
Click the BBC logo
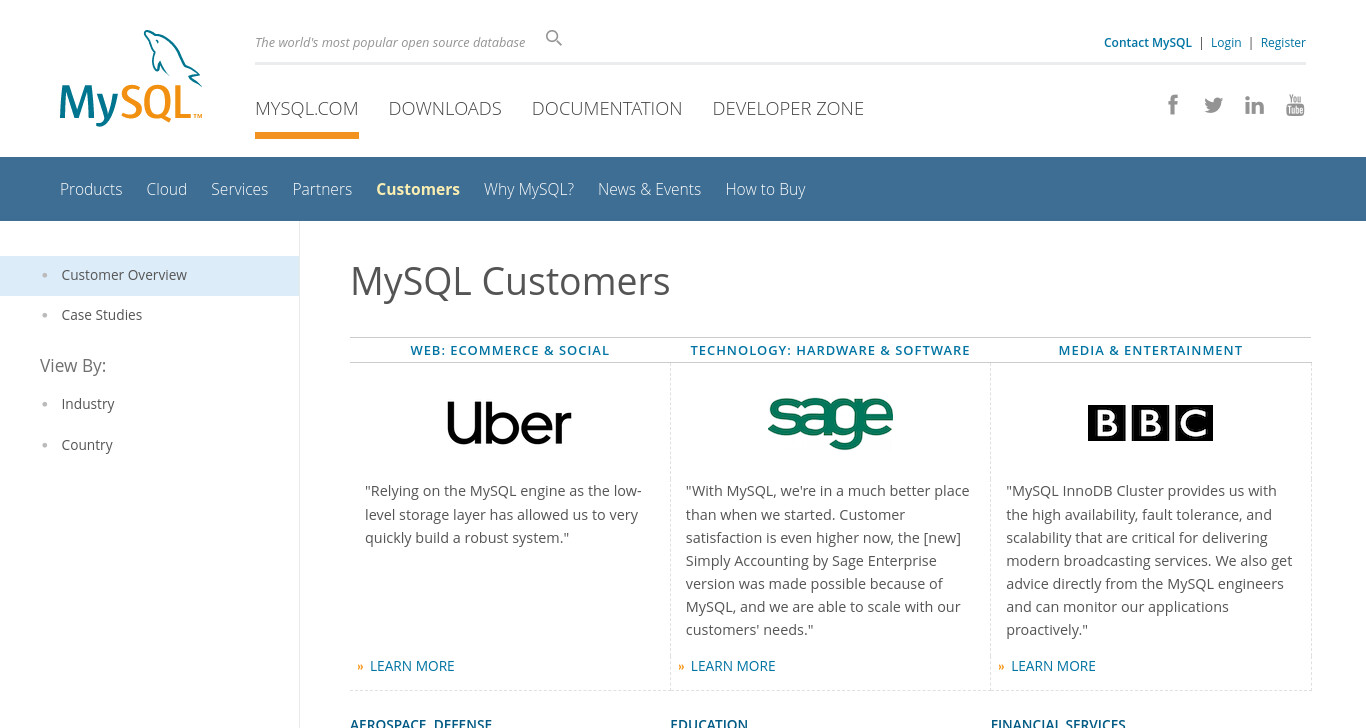[x=1150, y=423]
